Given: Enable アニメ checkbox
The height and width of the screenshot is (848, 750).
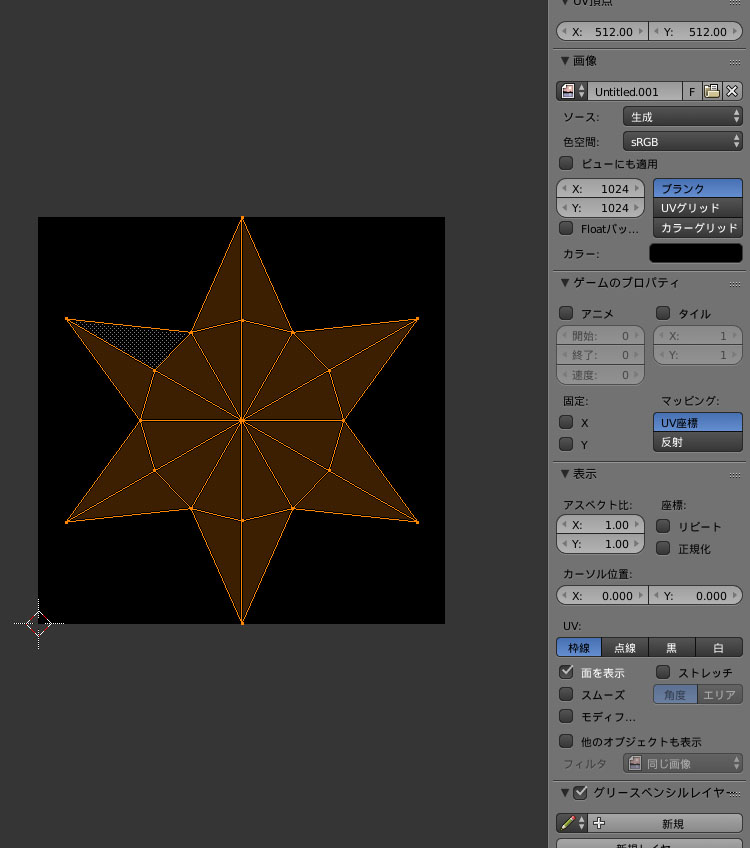Looking at the screenshot, I should click(566, 313).
